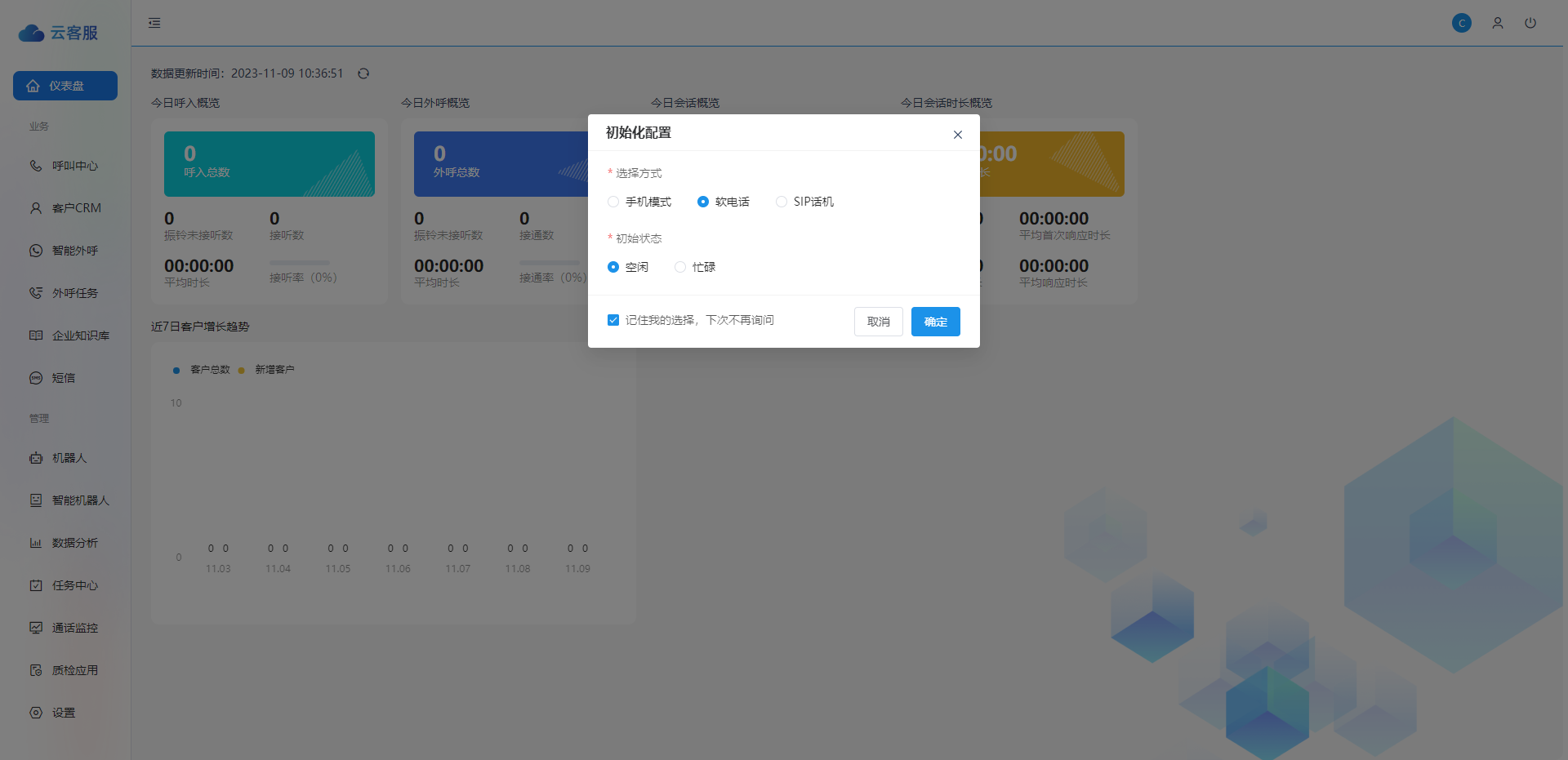The width and height of the screenshot is (1568, 760).
Task: Click the 接听率 progress bar
Action: (x=300, y=263)
